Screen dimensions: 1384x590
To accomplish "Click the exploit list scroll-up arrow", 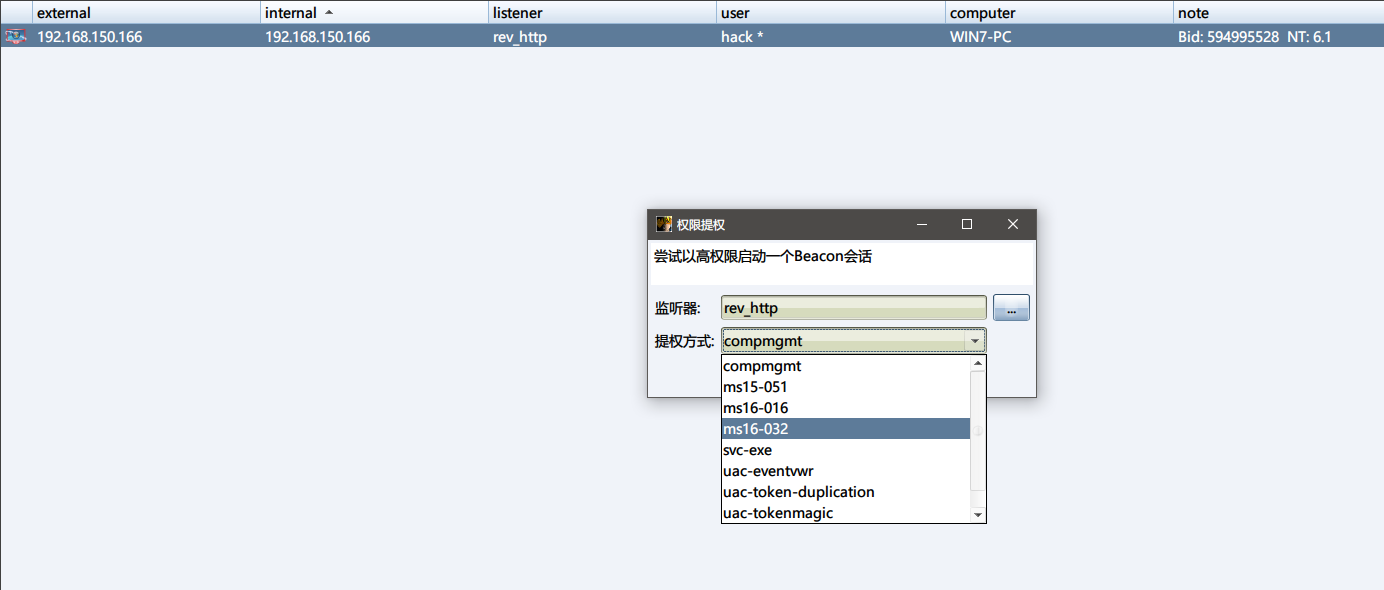I will point(978,363).
